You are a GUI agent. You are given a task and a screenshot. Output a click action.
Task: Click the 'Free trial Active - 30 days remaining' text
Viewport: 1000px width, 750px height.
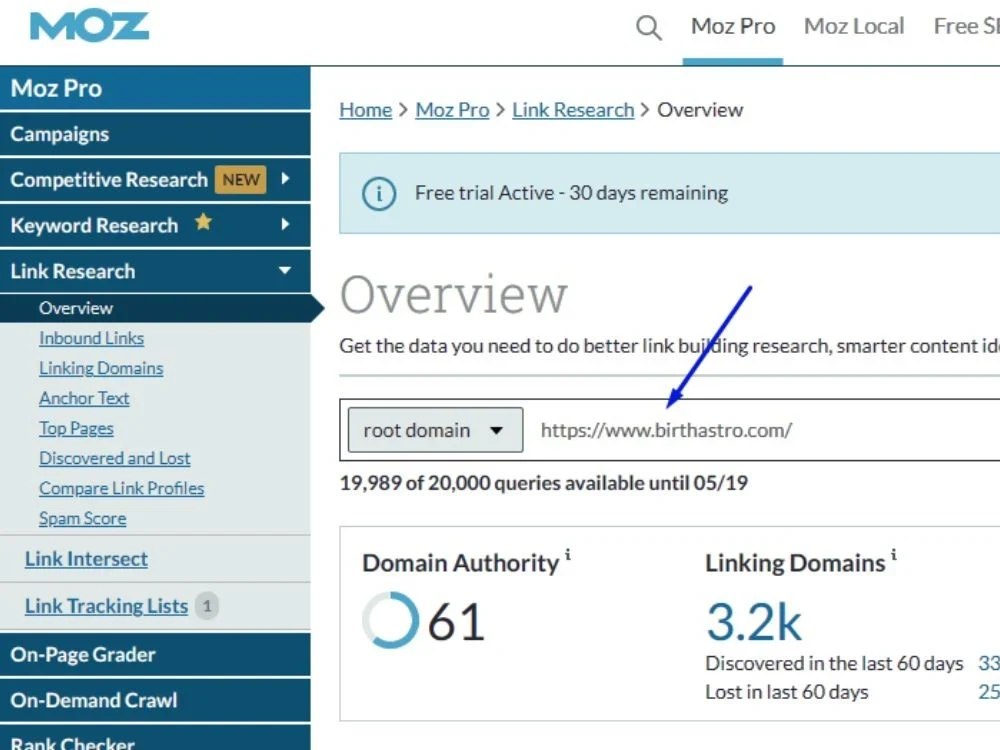pos(571,193)
